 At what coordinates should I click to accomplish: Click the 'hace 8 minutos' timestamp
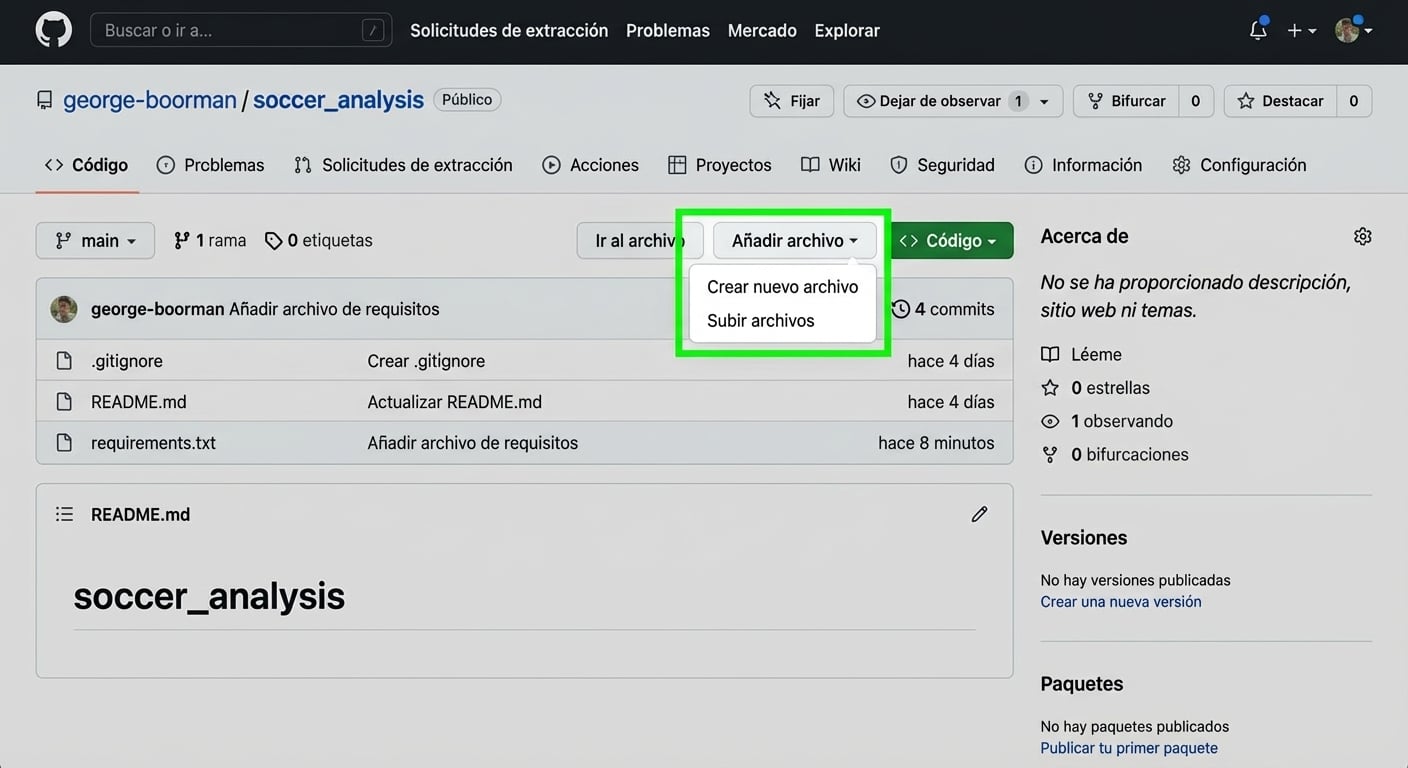[x=936, y=443]
